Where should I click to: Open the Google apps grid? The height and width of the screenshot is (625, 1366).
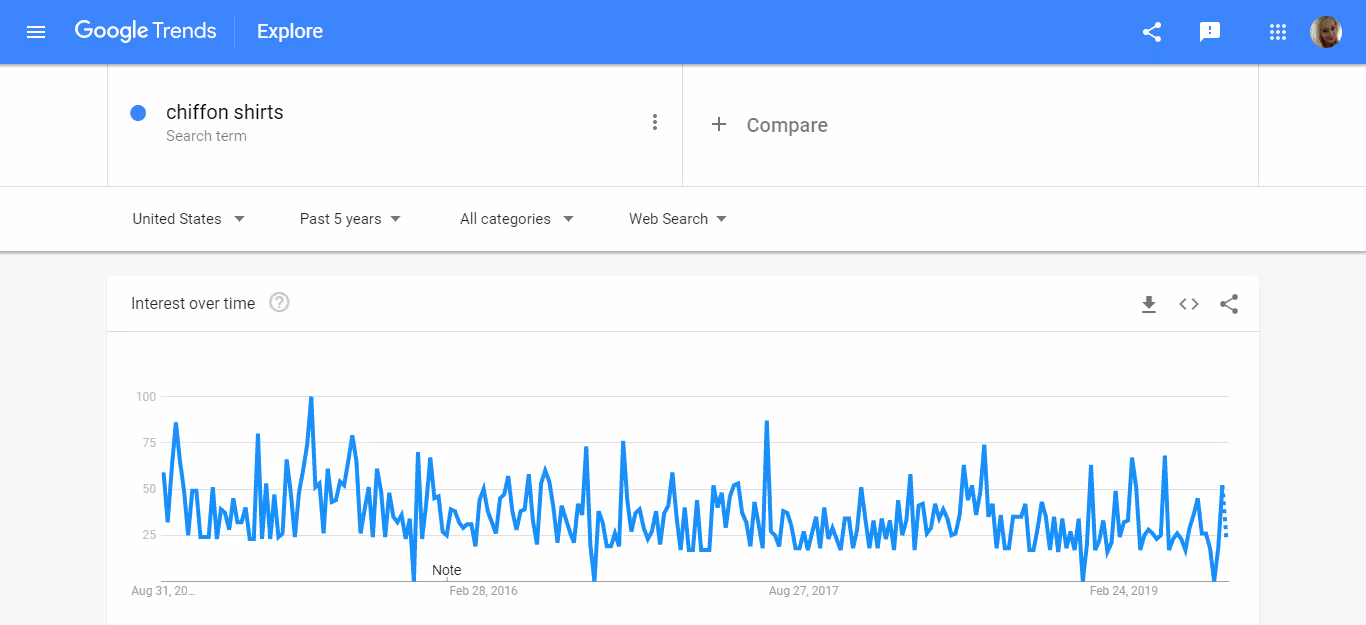coord(1277,31)
